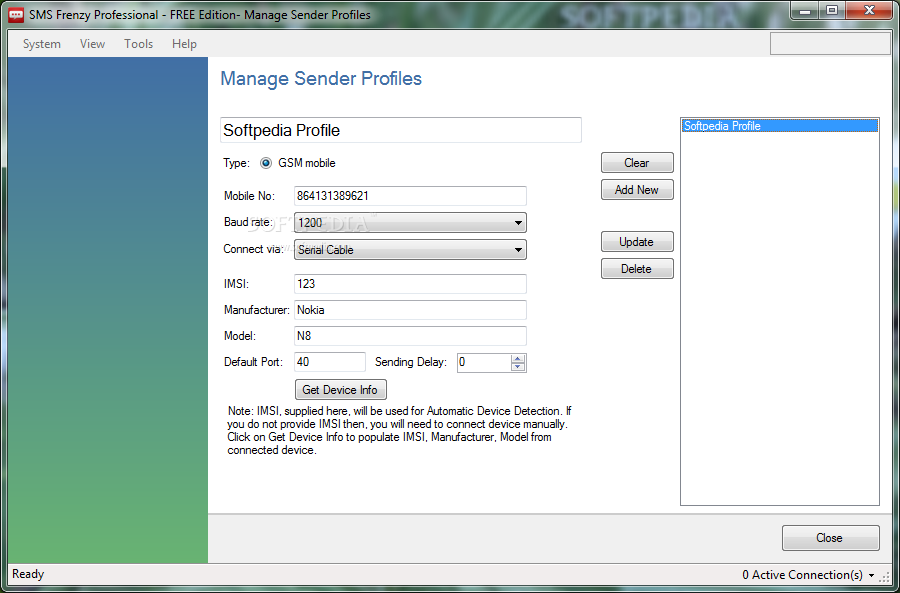The image size is (900, 593).
Task: Click the Mobile No input field
Action: [x=410, y=196]
